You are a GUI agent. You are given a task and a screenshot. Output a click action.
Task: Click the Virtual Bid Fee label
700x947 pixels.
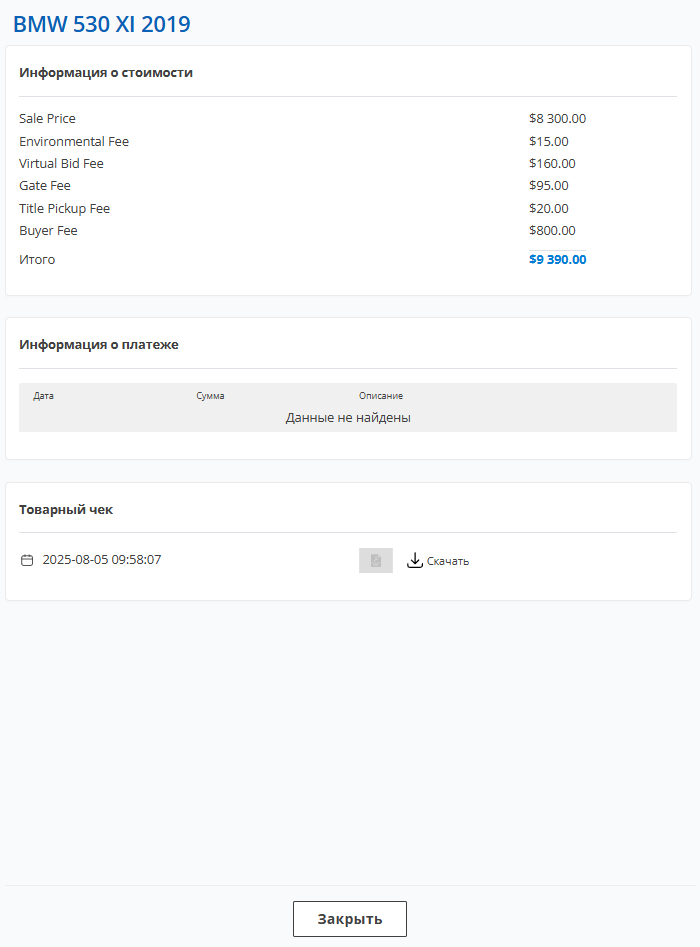(61, 164)
